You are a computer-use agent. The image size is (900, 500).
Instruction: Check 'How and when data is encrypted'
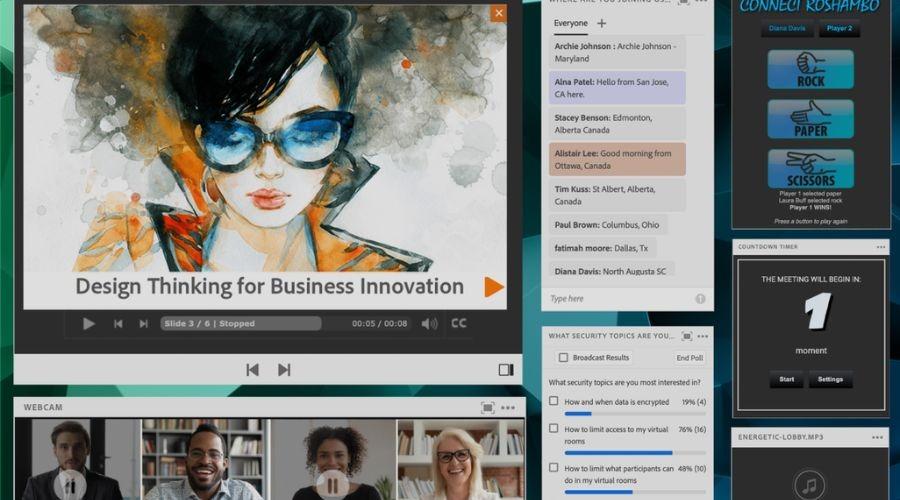point(553,401)
